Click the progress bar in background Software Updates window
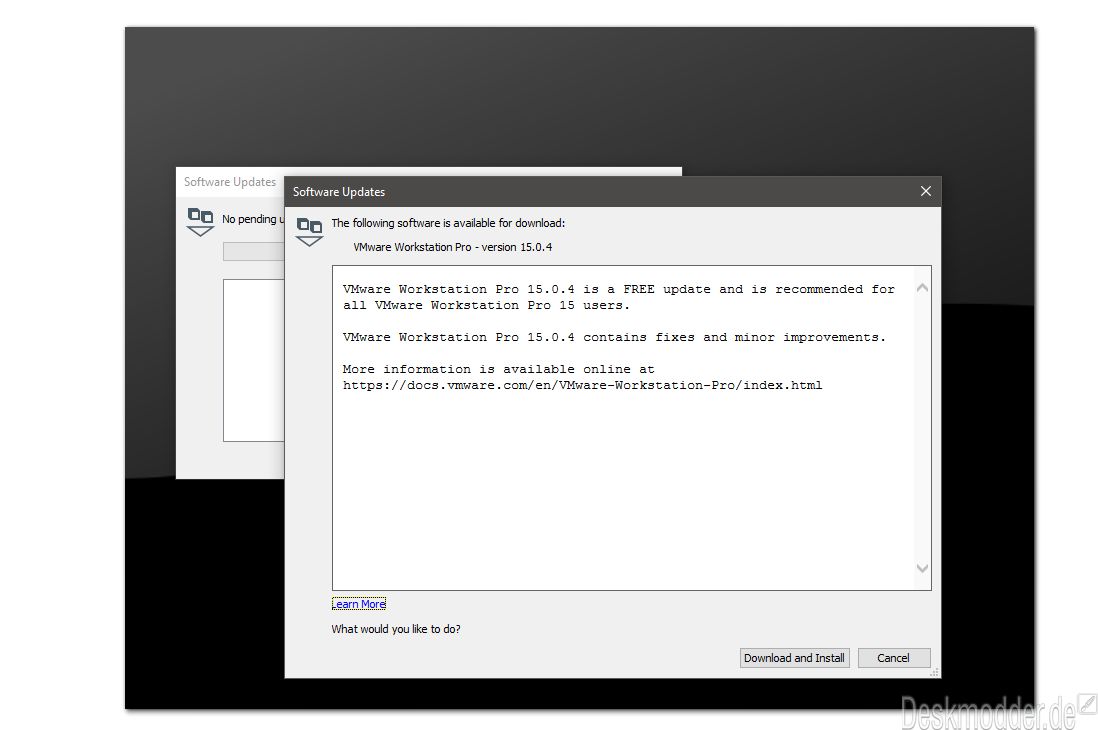Viewport: 1098px width, 730px height. click(253, 252)
